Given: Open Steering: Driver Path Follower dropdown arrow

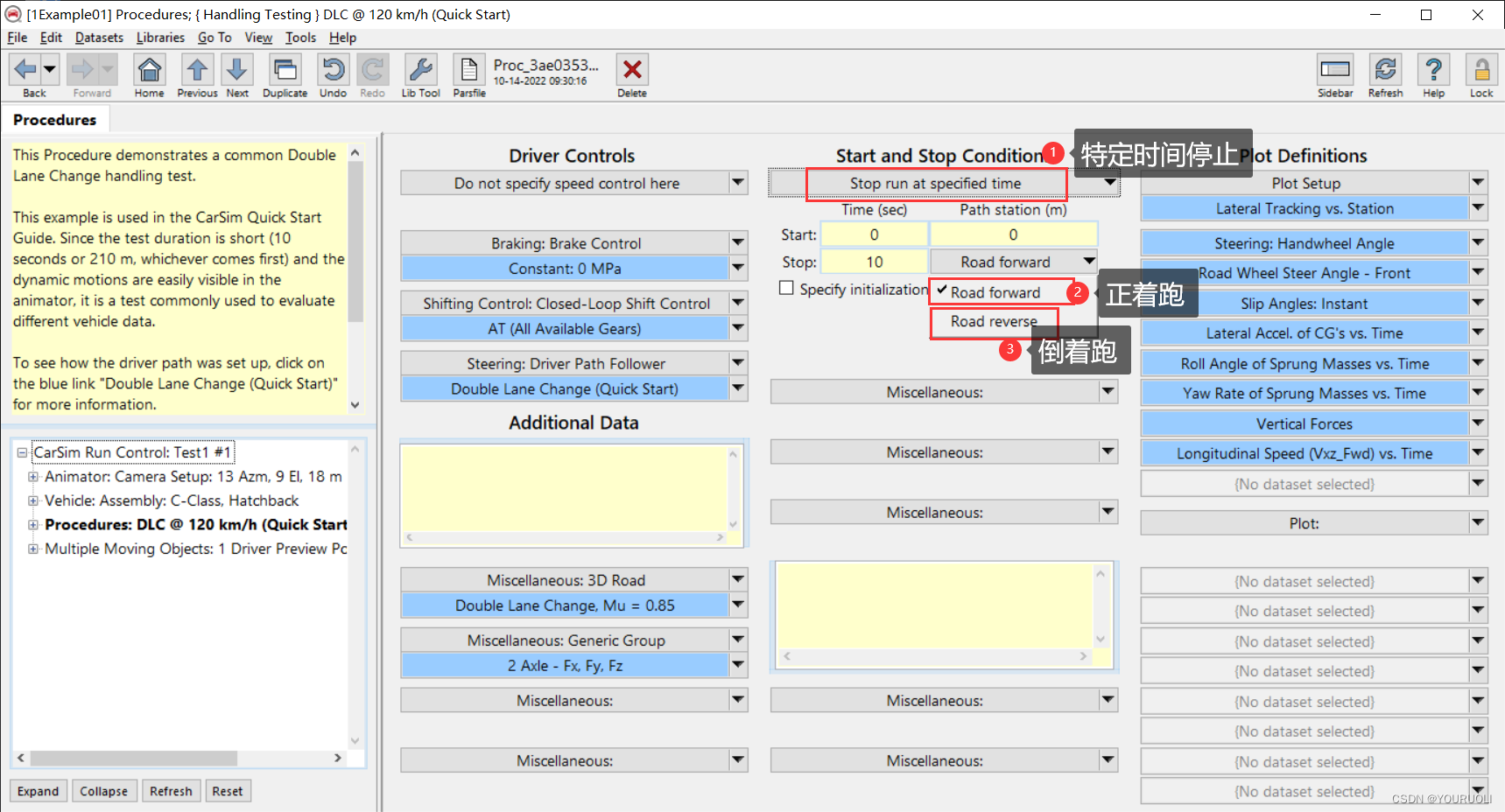Looking at the screenshot, I should click(x=738, y=363).
